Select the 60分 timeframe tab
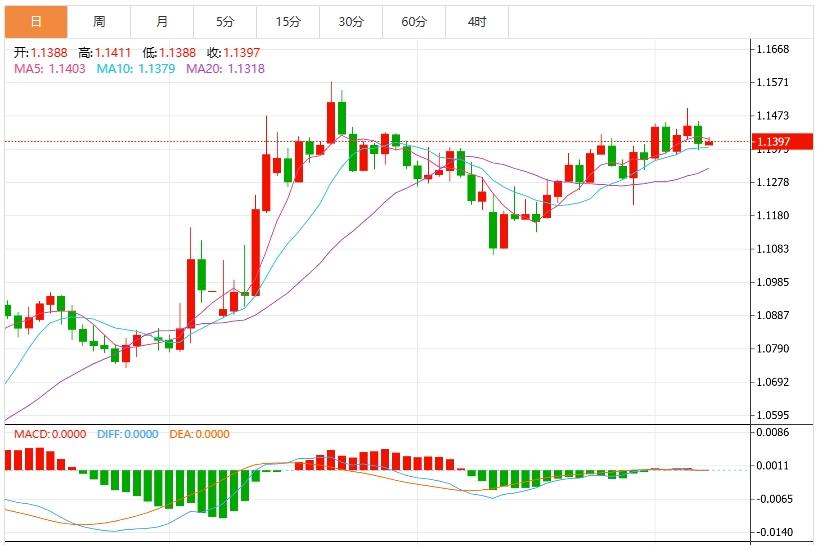817x545 pixels. click(x=414, y=21)
